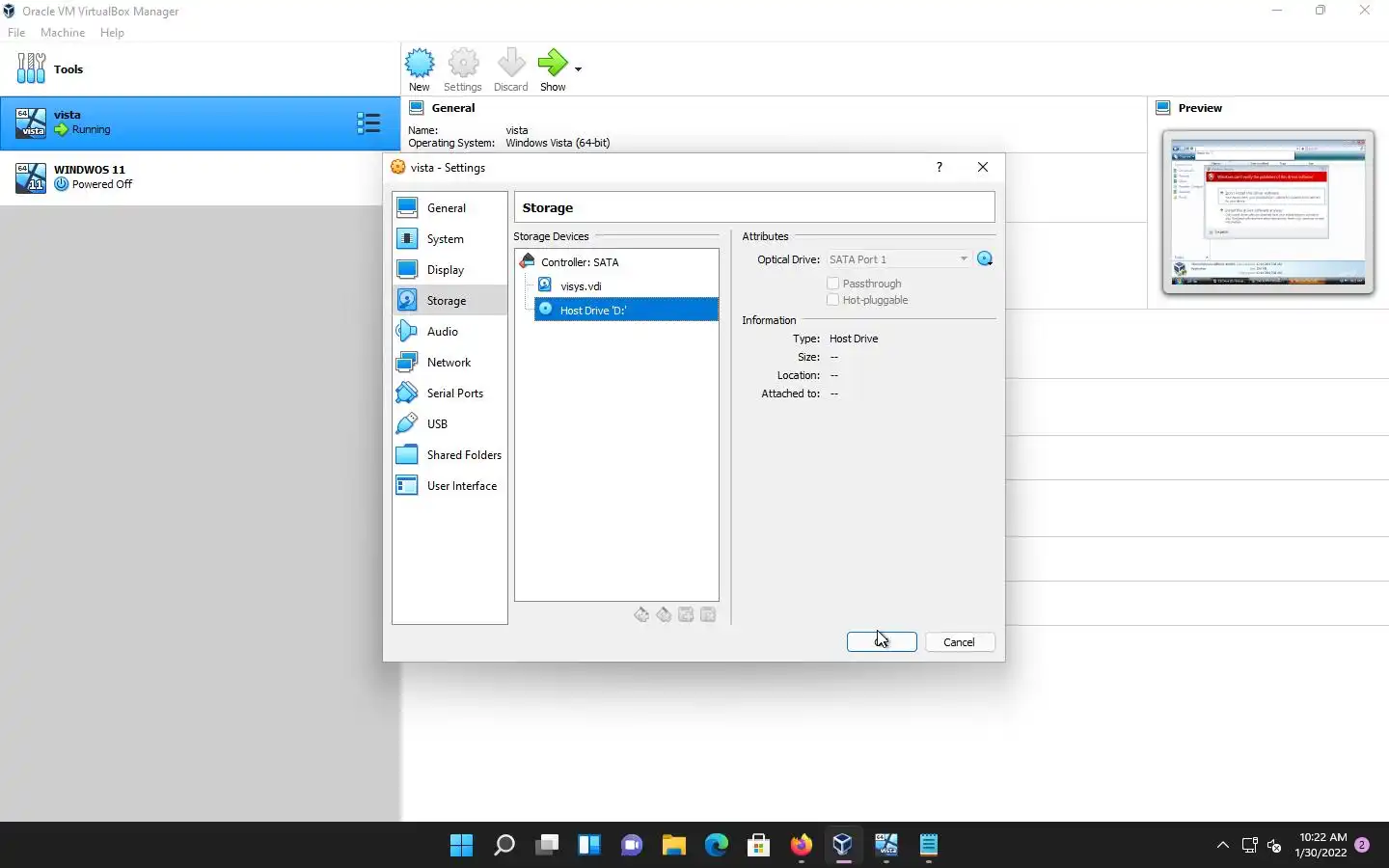Open the Serial Ports settings category
This screenshot has width=1389, height=868.
coord(449,393)
